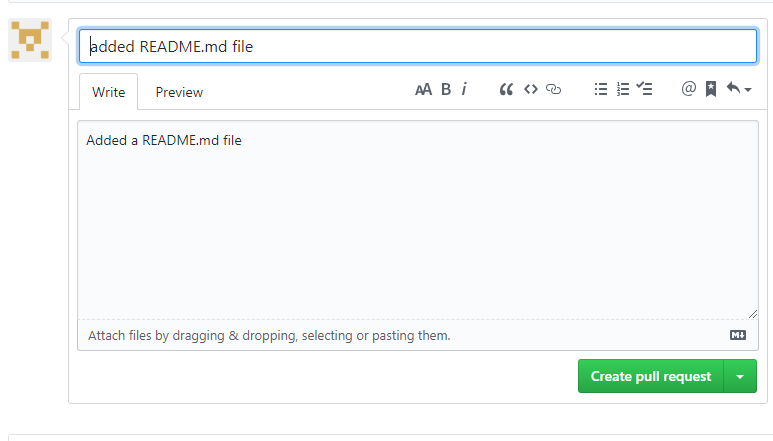Add a link using the chain icon
Viewport: 773px width, 441px height.
click(553, 89)
